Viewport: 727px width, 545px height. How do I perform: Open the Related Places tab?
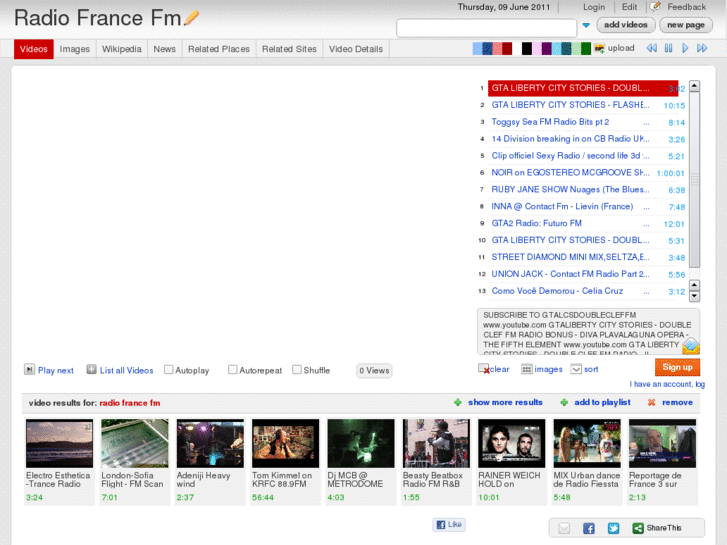[x=218, y=49]
